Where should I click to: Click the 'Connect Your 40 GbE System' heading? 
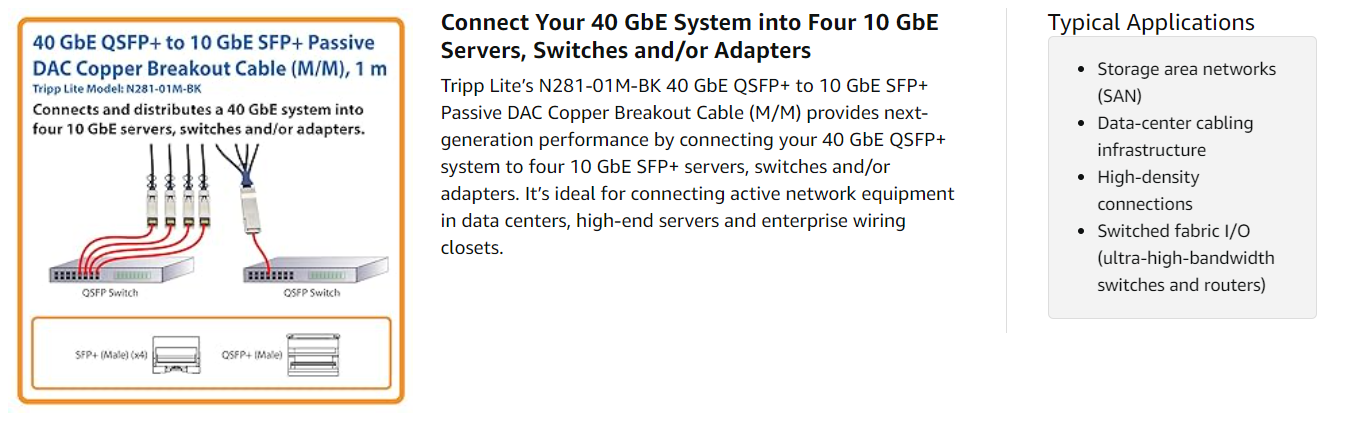[689, 36]
